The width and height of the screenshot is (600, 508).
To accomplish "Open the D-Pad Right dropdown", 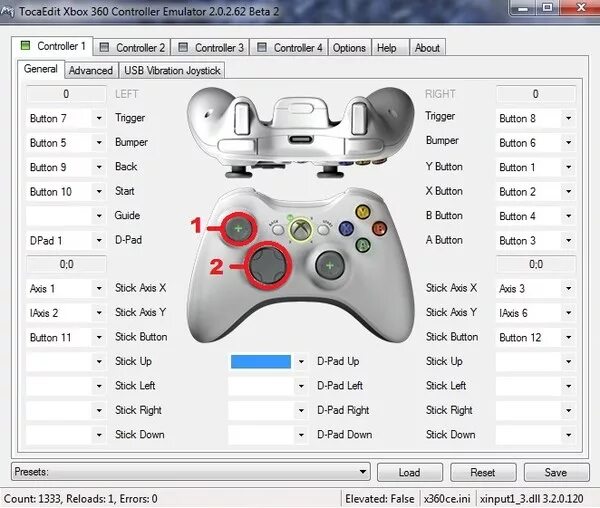I will pyautogui.click(x=268, y=410).
